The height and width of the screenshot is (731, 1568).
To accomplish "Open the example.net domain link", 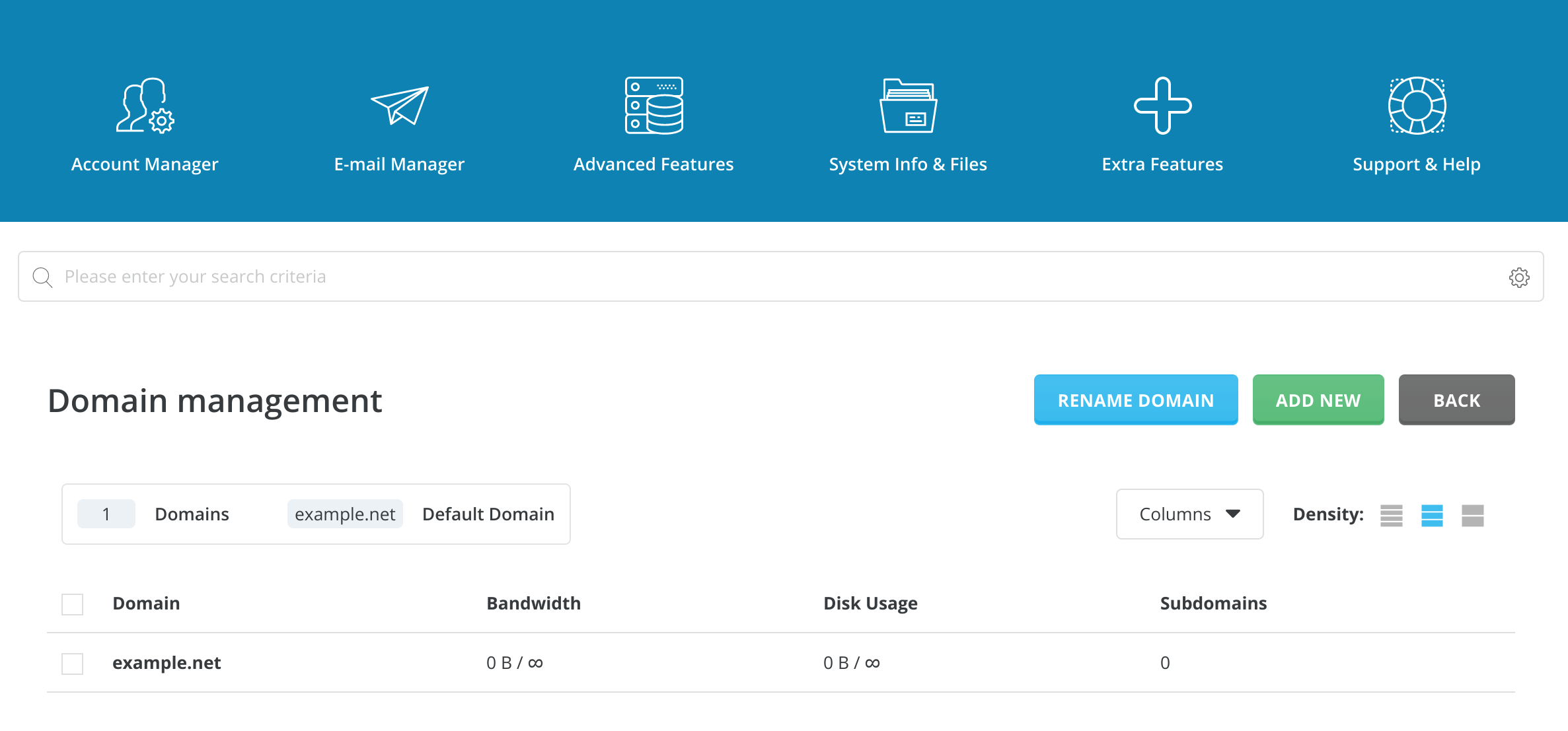I will click(167, 663).
